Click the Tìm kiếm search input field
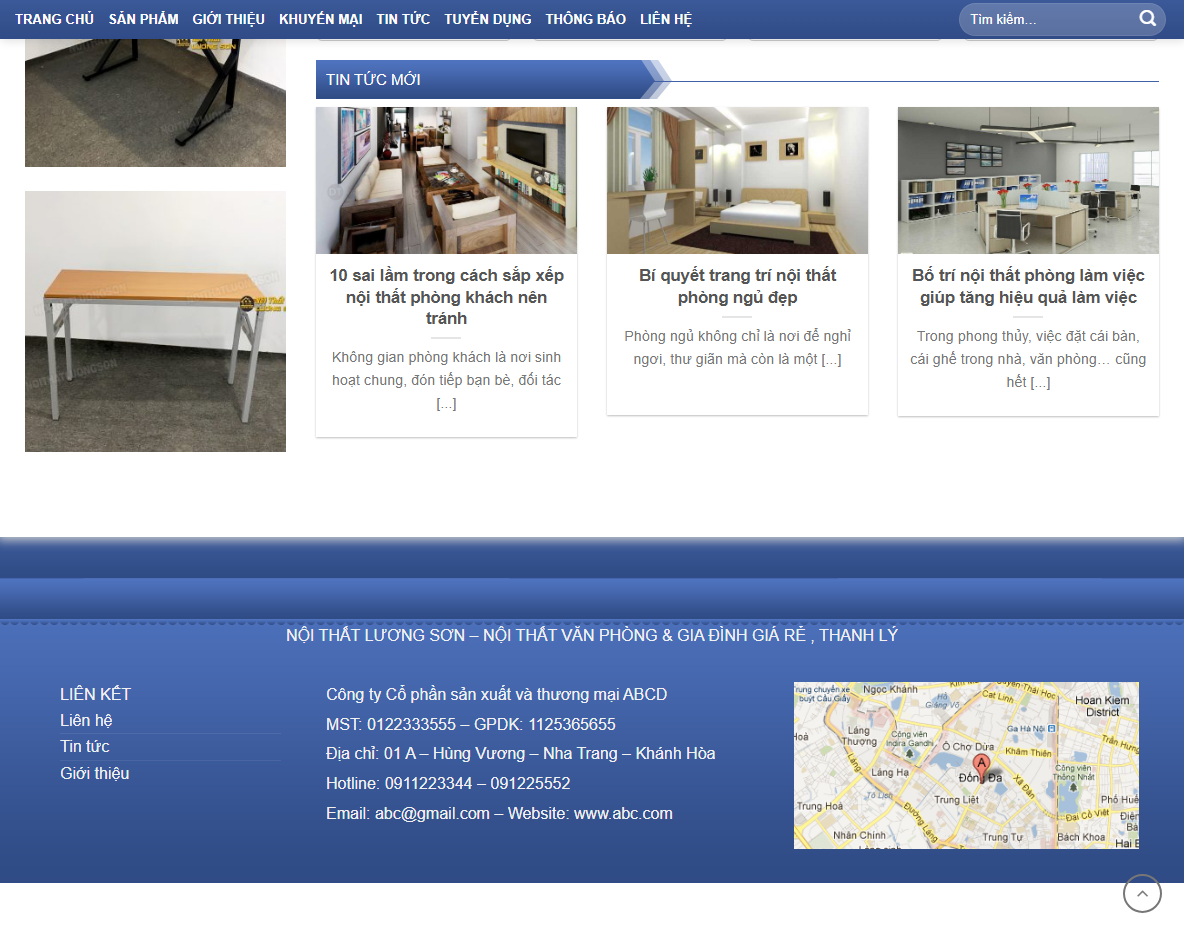The height and width of the screenshot is (933, 1184). pyautogui.click(x=1040, y=18)
